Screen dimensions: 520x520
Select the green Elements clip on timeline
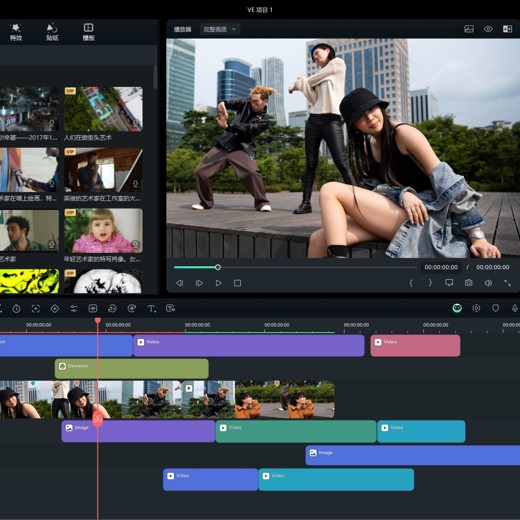(132, 369)
